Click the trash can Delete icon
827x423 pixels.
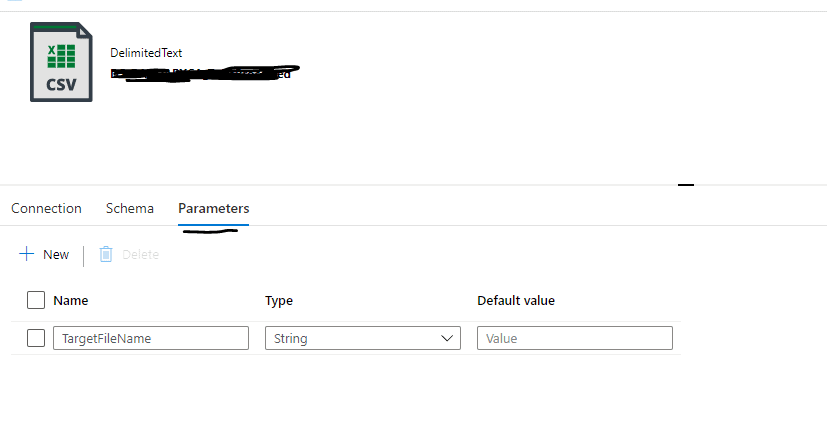[x=106, y=254]
